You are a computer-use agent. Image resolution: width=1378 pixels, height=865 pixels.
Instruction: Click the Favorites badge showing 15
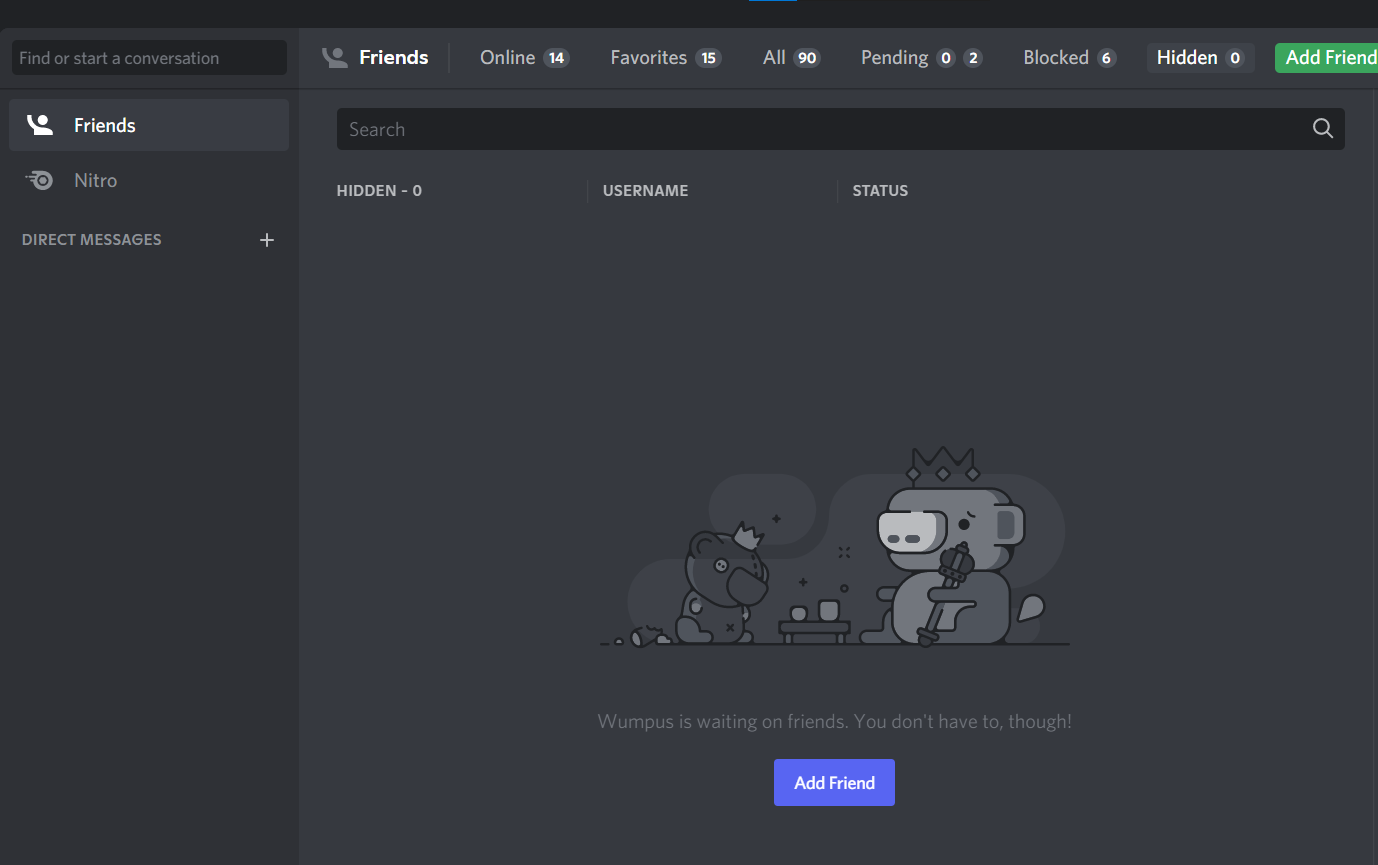pyautogui.click(x=708, y=57)
